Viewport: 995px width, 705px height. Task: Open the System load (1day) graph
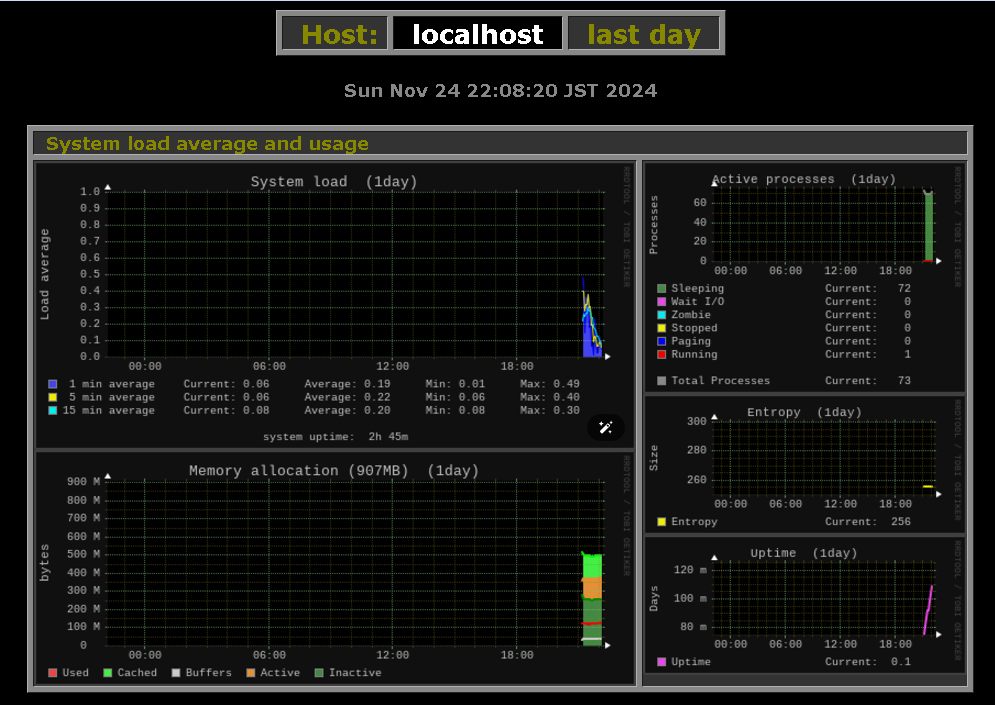point(334,305)
